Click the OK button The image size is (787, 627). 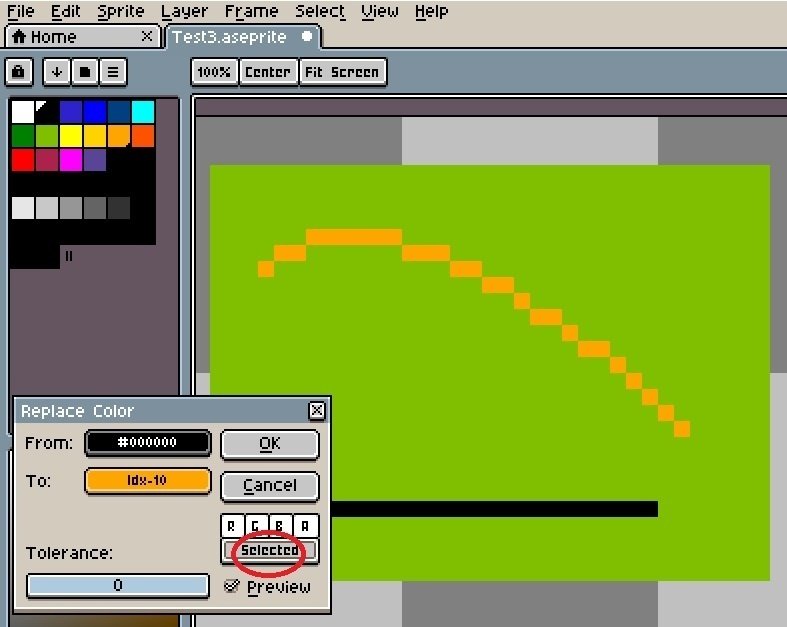coord(270,444)
